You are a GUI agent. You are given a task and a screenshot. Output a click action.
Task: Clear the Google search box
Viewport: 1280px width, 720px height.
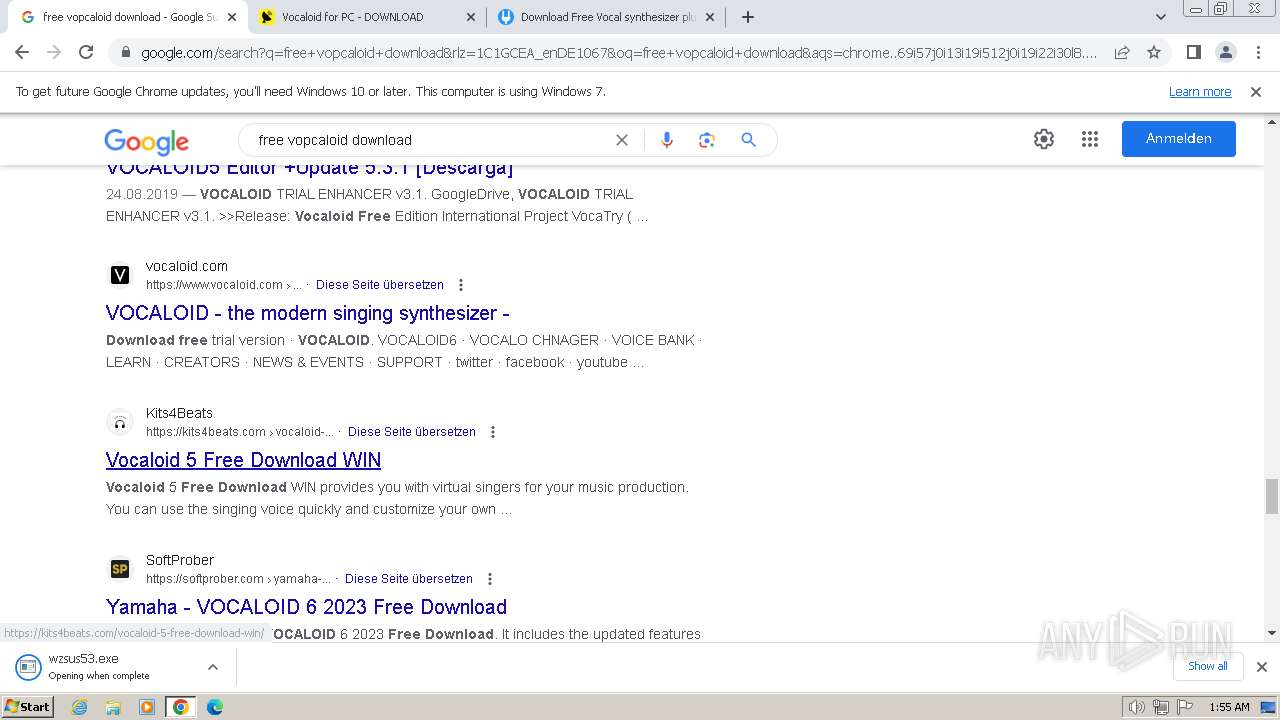pyautogui.click(x=622, y=140)
